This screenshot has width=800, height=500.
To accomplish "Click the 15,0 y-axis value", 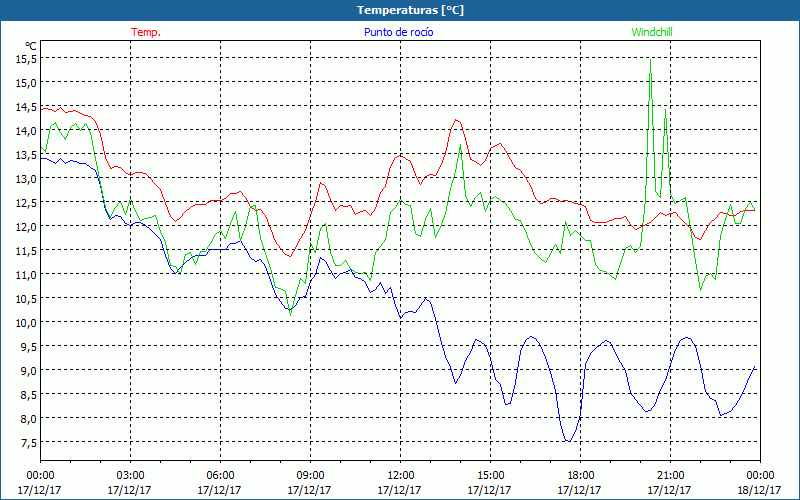I will coord(27,83).
